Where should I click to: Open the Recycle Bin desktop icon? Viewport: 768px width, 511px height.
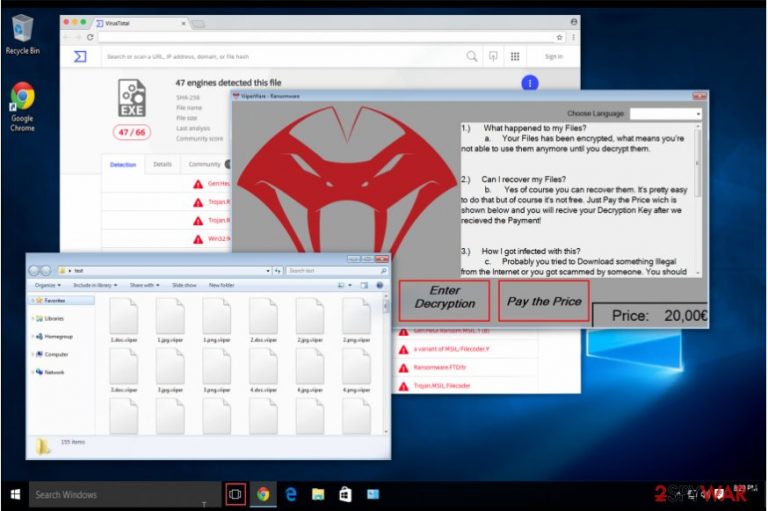pos(22,34)
